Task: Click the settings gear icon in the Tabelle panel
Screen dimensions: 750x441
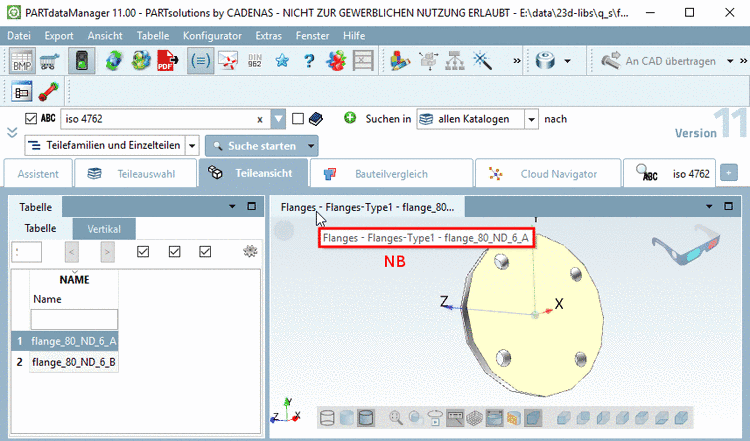Action: click(250, 251)
